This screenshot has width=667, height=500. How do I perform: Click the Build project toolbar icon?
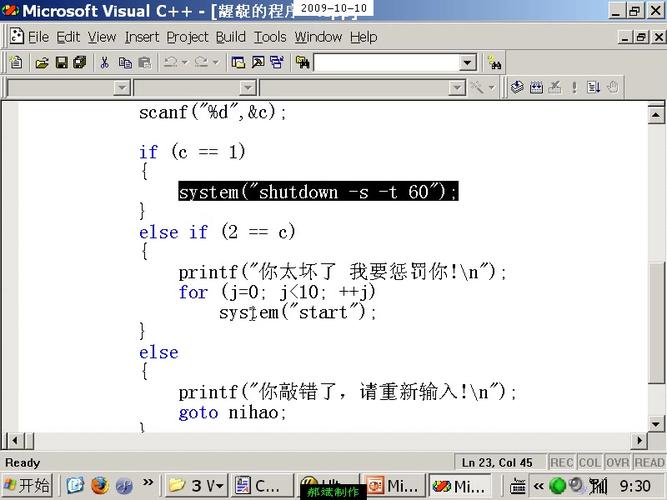tap(536, 88)
